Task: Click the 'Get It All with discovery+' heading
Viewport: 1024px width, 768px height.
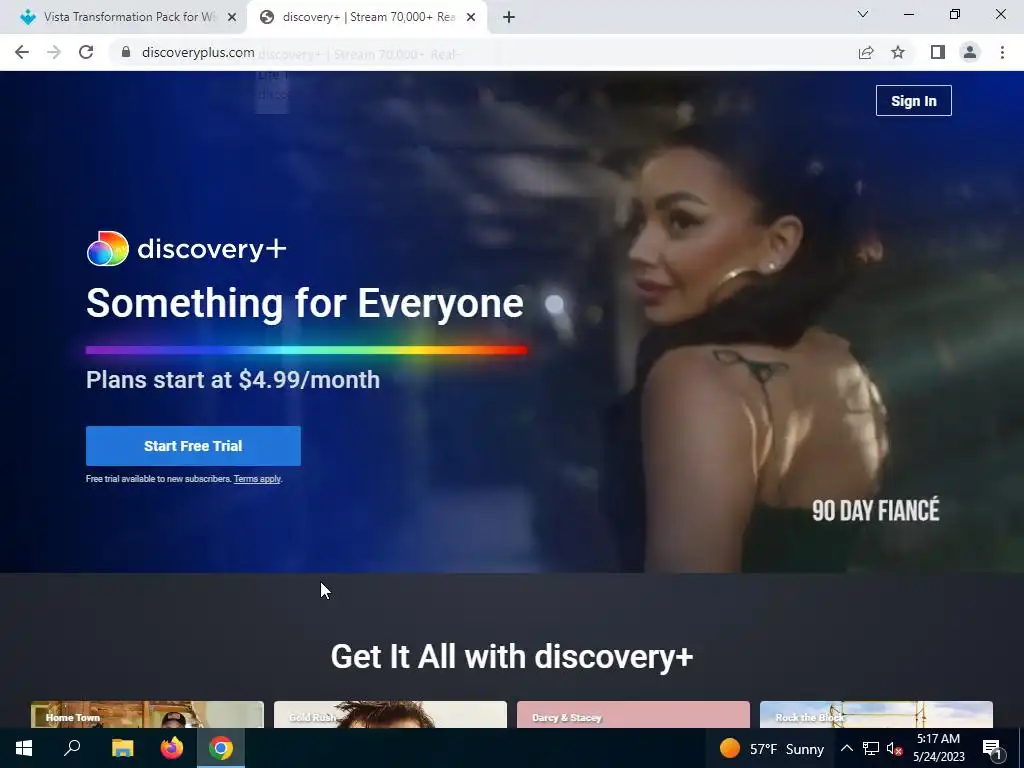Action: (511, 656)
